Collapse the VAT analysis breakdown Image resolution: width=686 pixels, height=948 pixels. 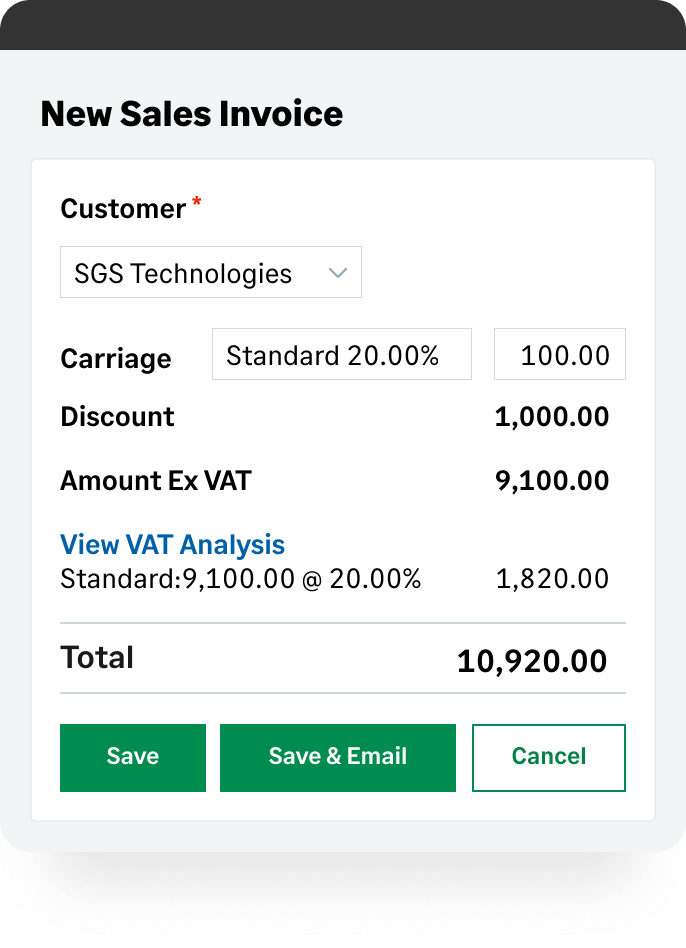[172, 544]
